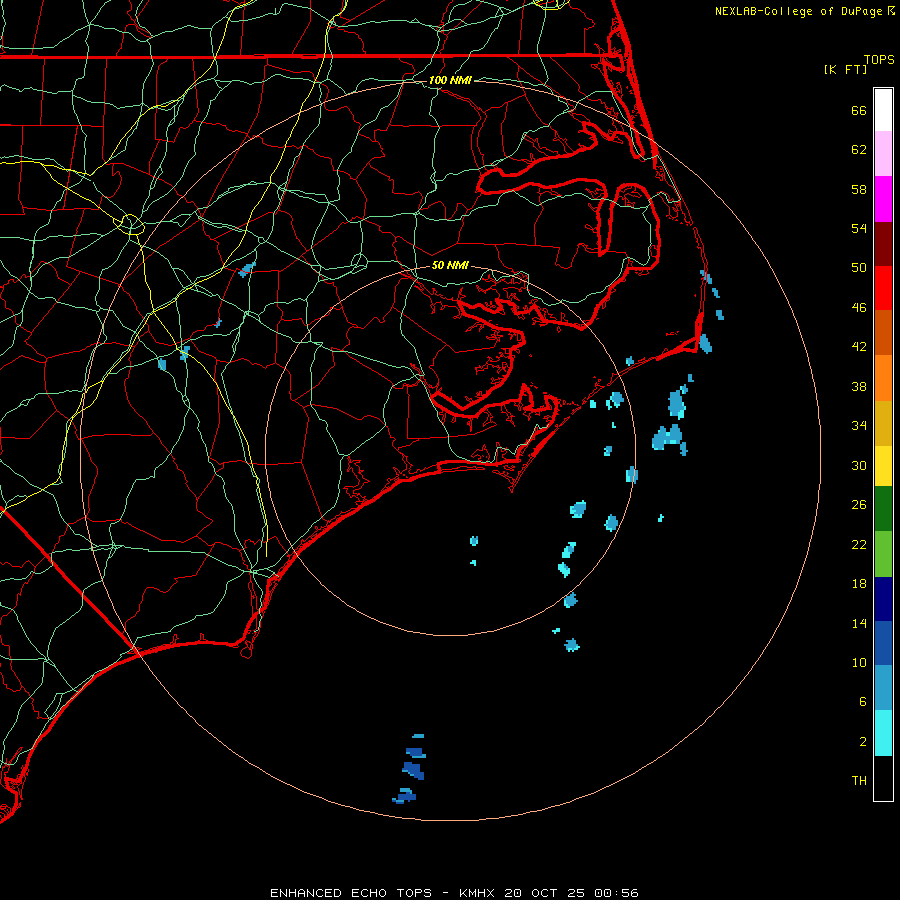
Task: Click the '18' legend value
Action: click(859, 584)
